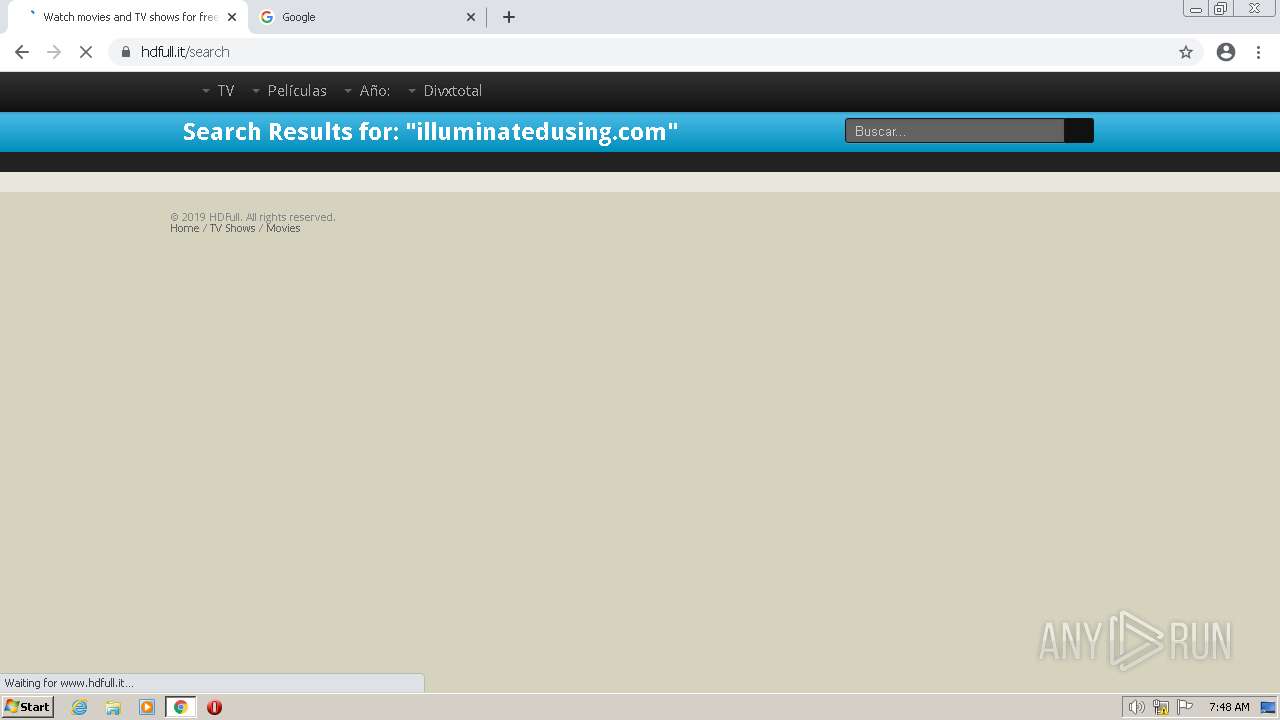Expand the Películas dropdown menu
Screen dimensions: 1280x720
click(289, 91)
